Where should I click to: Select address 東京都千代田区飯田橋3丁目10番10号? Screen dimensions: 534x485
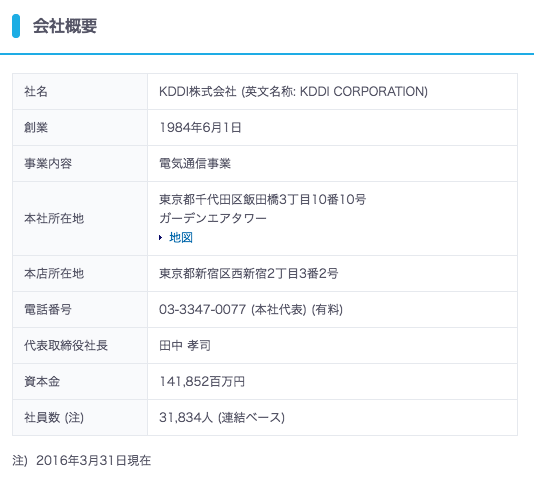point(263,199)
